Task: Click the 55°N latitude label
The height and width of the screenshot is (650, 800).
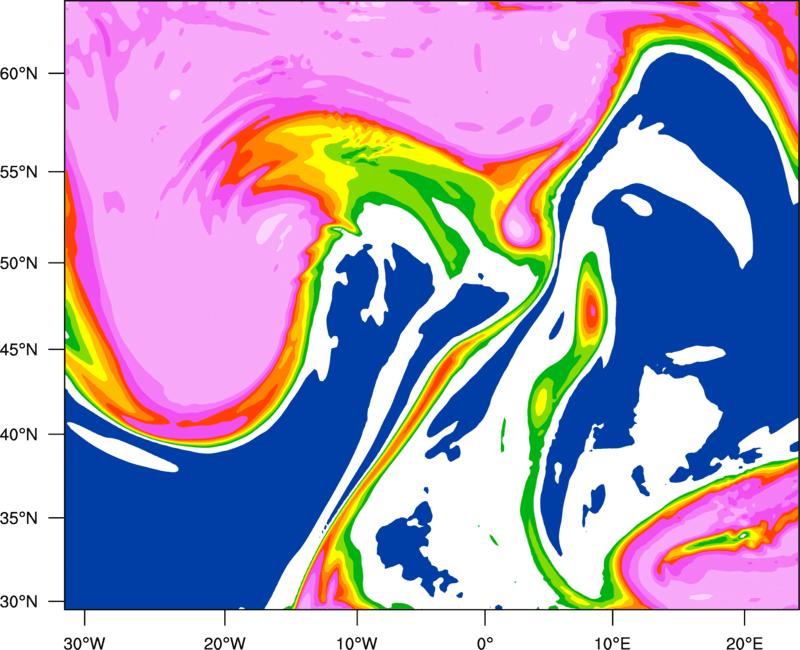Action: click(x=19, y=172)
